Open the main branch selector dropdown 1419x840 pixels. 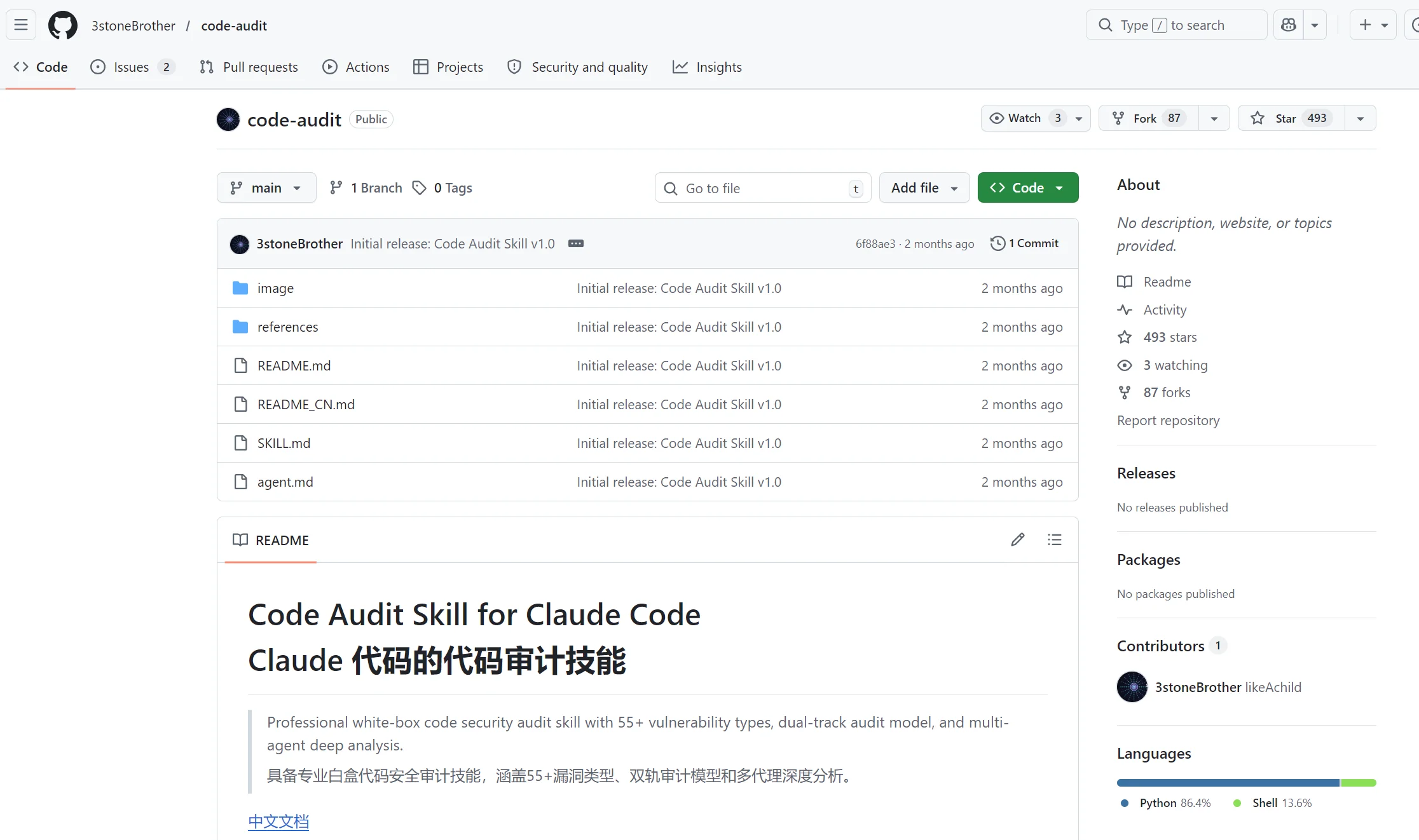[266, 187]
